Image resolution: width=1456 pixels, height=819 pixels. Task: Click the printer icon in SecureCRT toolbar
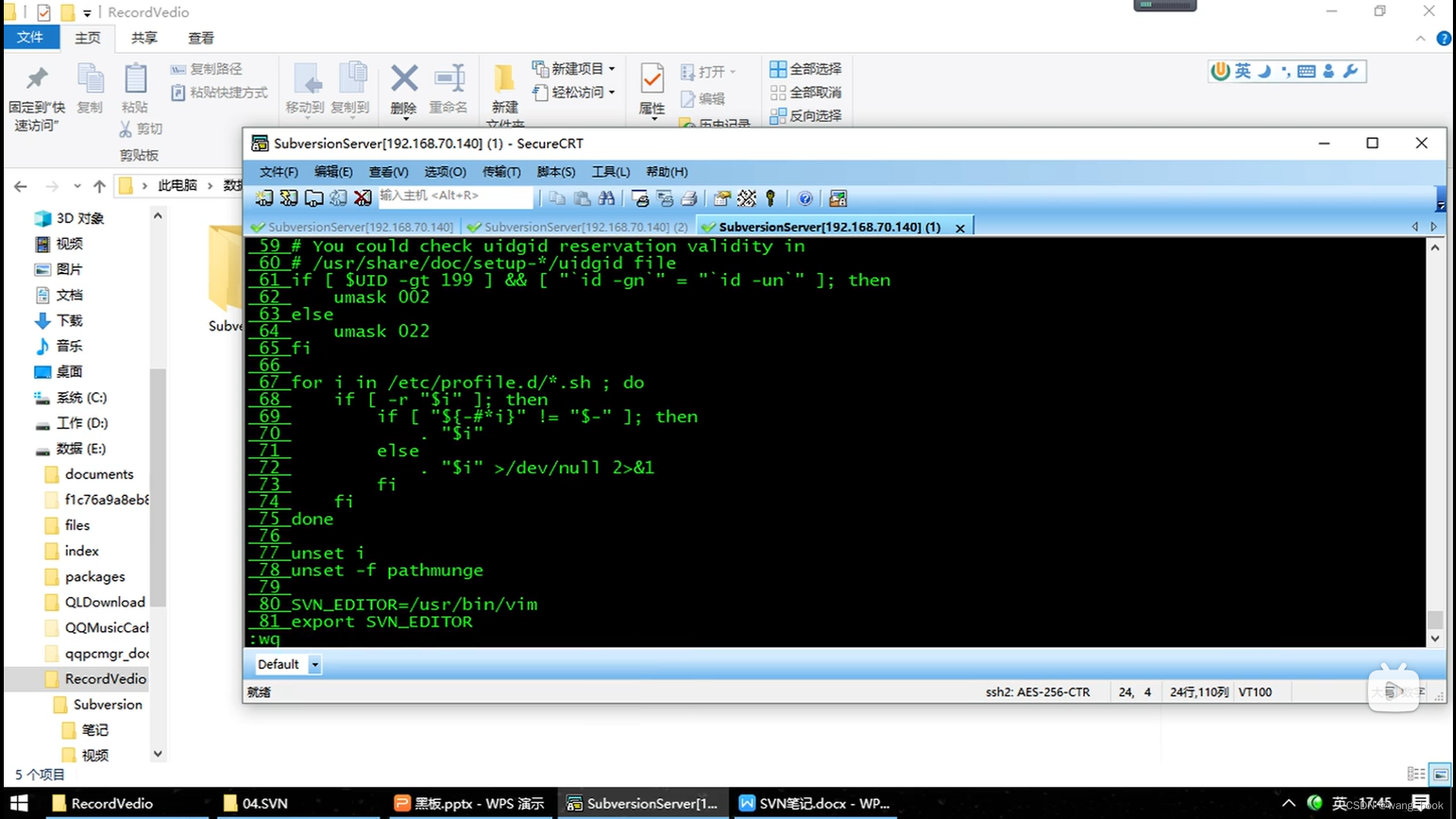tap(689, 199)
